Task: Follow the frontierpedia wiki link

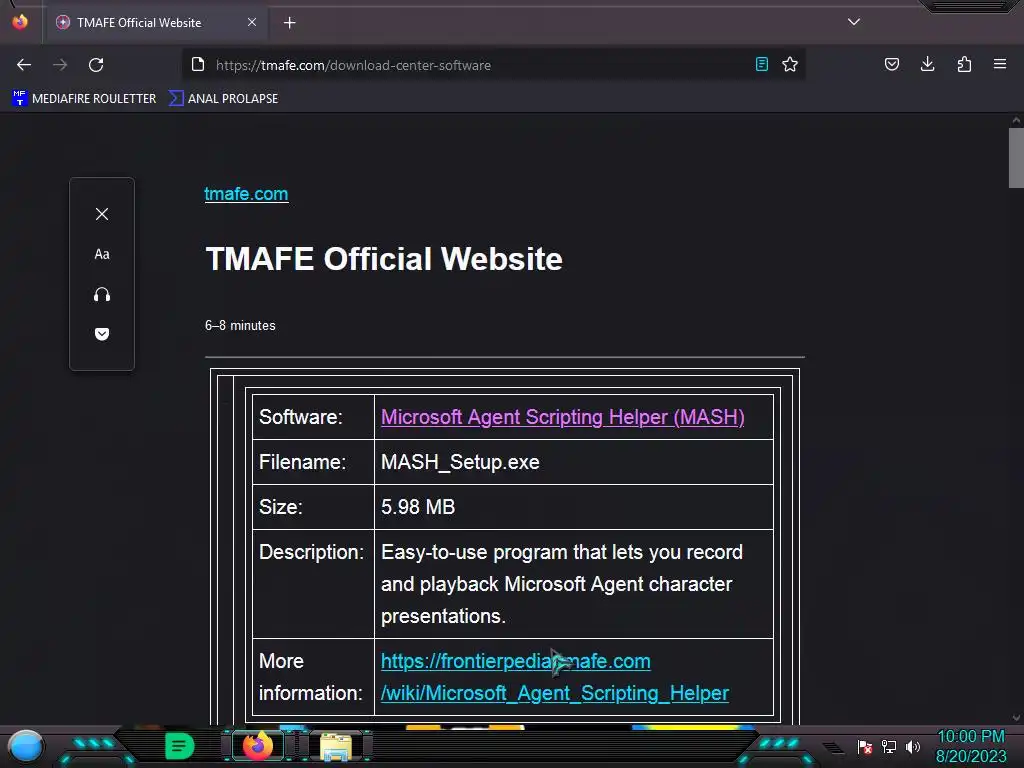Action: coord(554,677)
